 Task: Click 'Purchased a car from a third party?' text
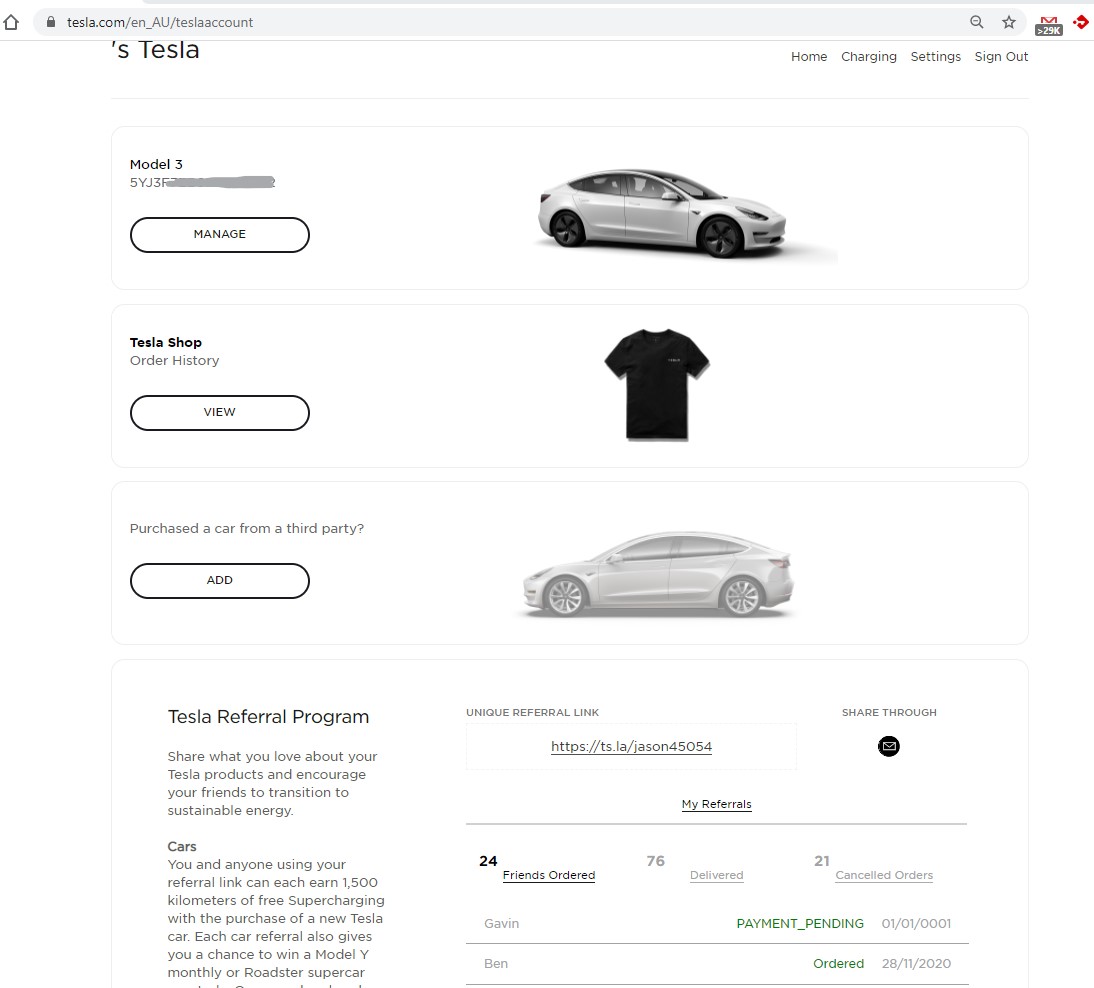tap(247, 529)
